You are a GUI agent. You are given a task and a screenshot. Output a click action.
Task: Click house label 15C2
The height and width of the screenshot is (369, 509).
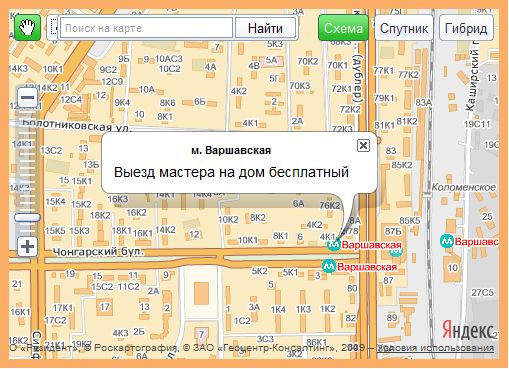pos(102,286)
